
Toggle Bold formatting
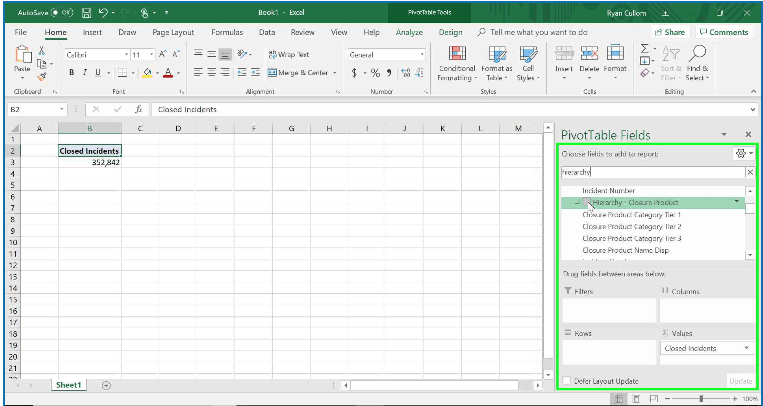tap(72, 73)
